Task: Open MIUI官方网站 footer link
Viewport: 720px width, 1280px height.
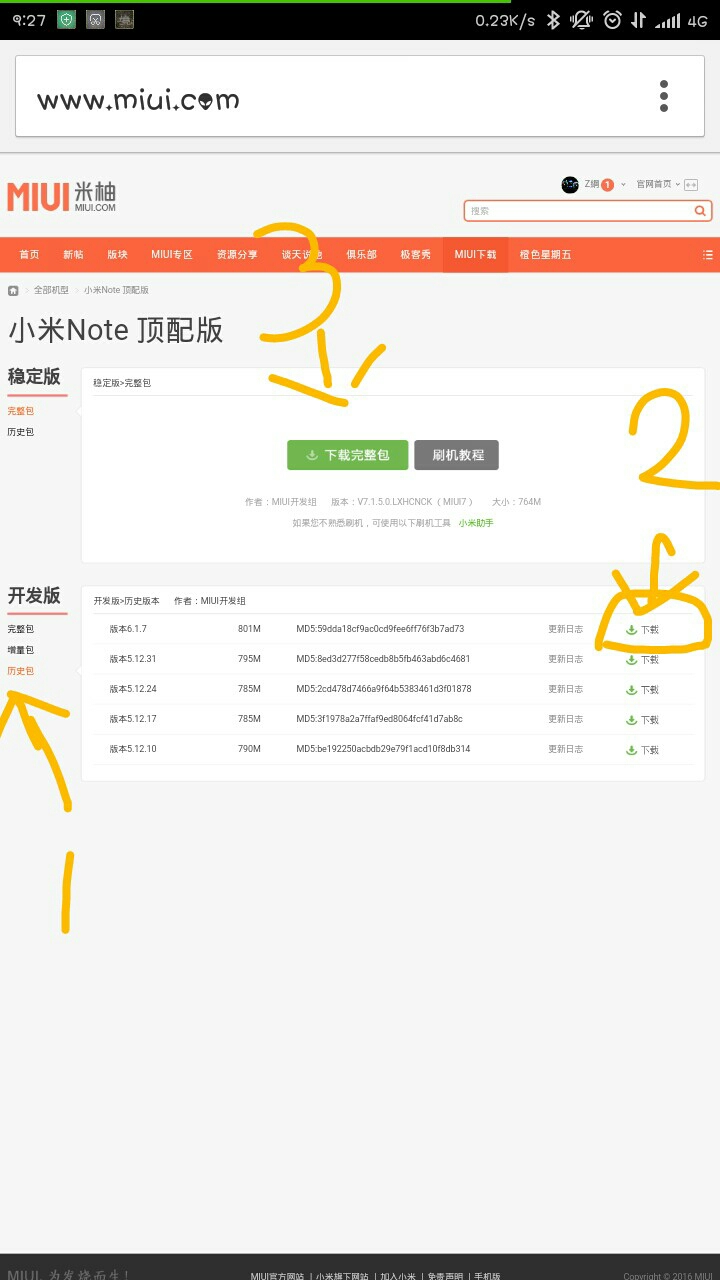Action: pos(277,1276)
